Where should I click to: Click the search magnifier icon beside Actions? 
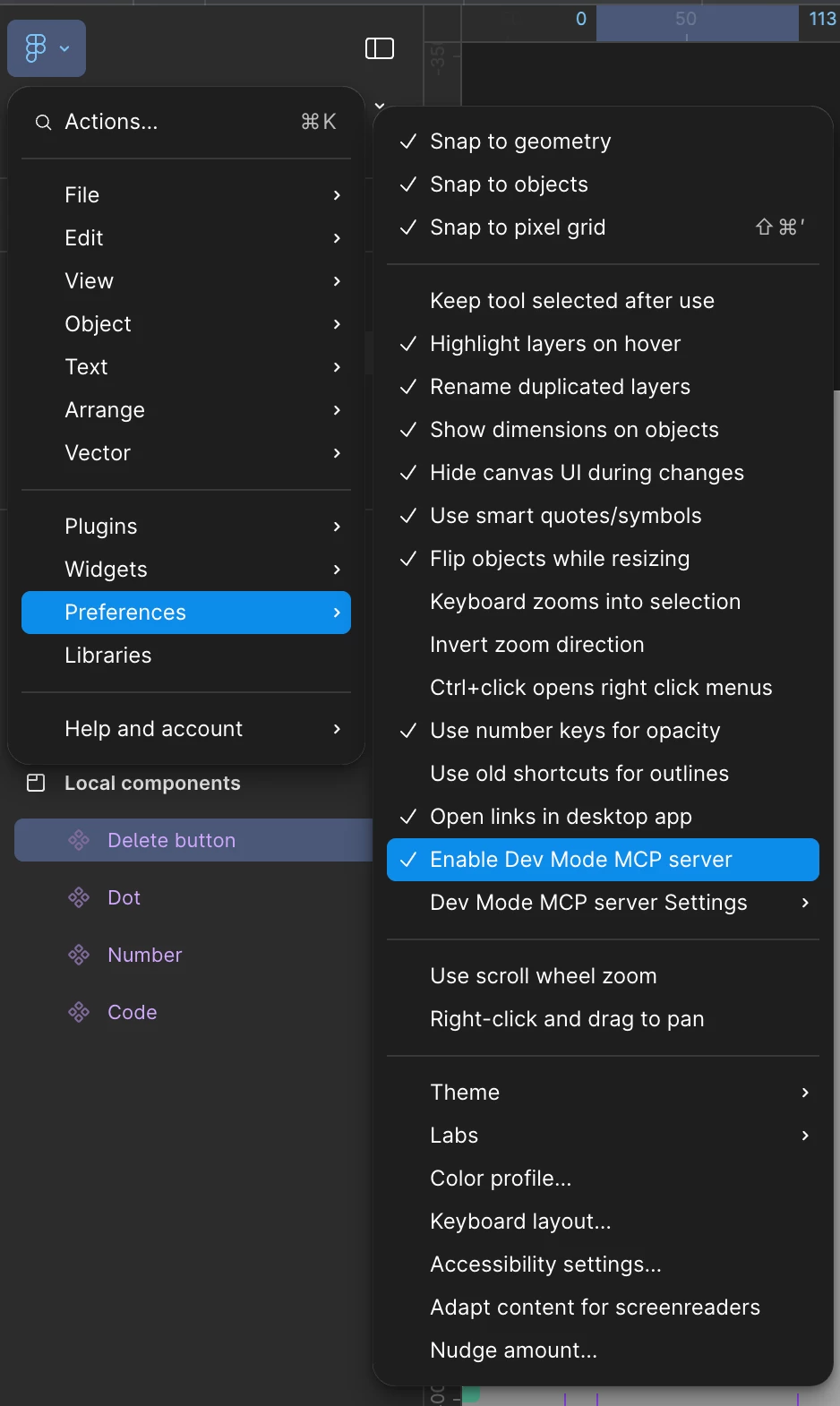point(43,123)
